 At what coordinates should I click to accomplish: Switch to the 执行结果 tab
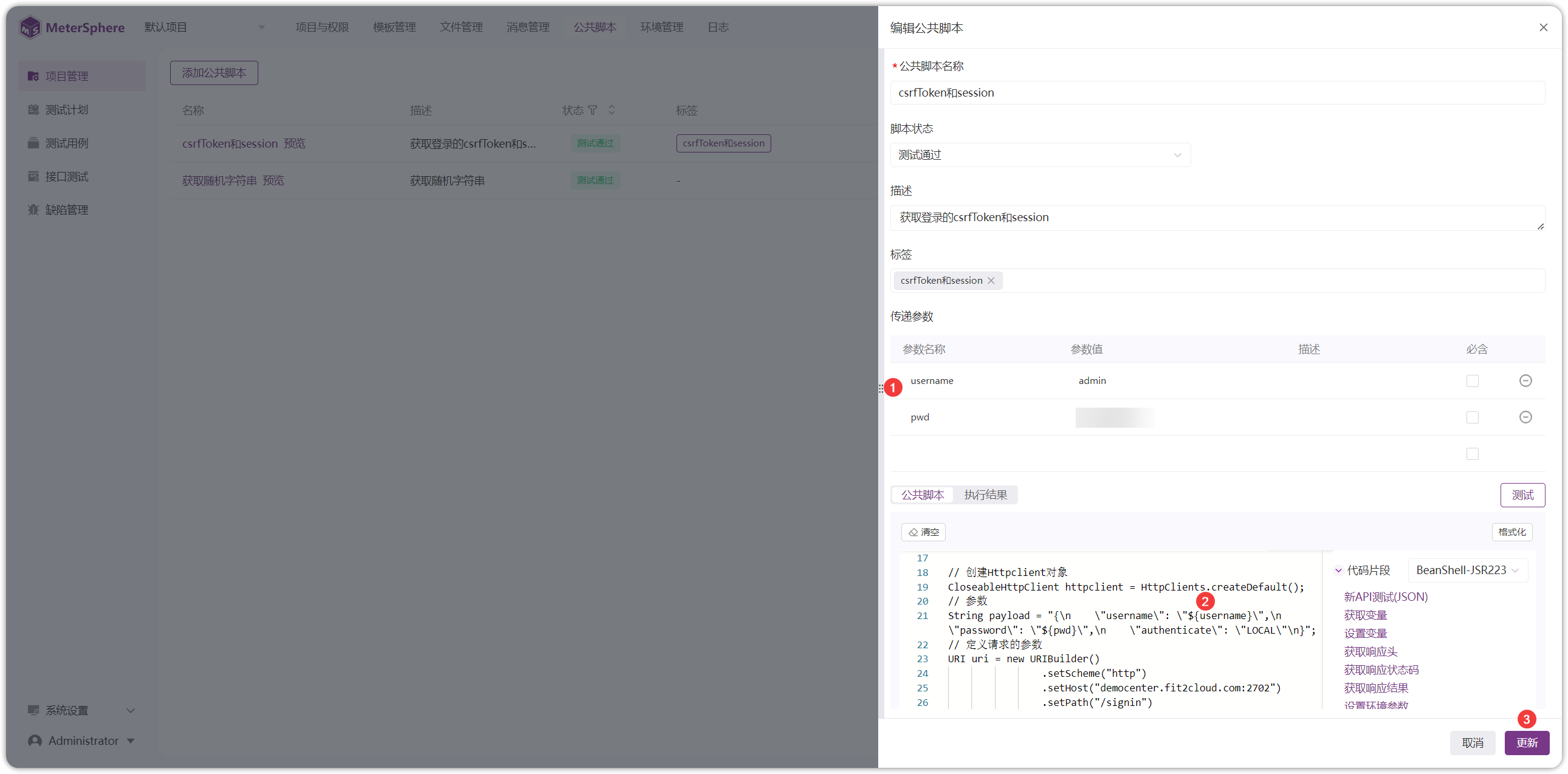[986, 495]
